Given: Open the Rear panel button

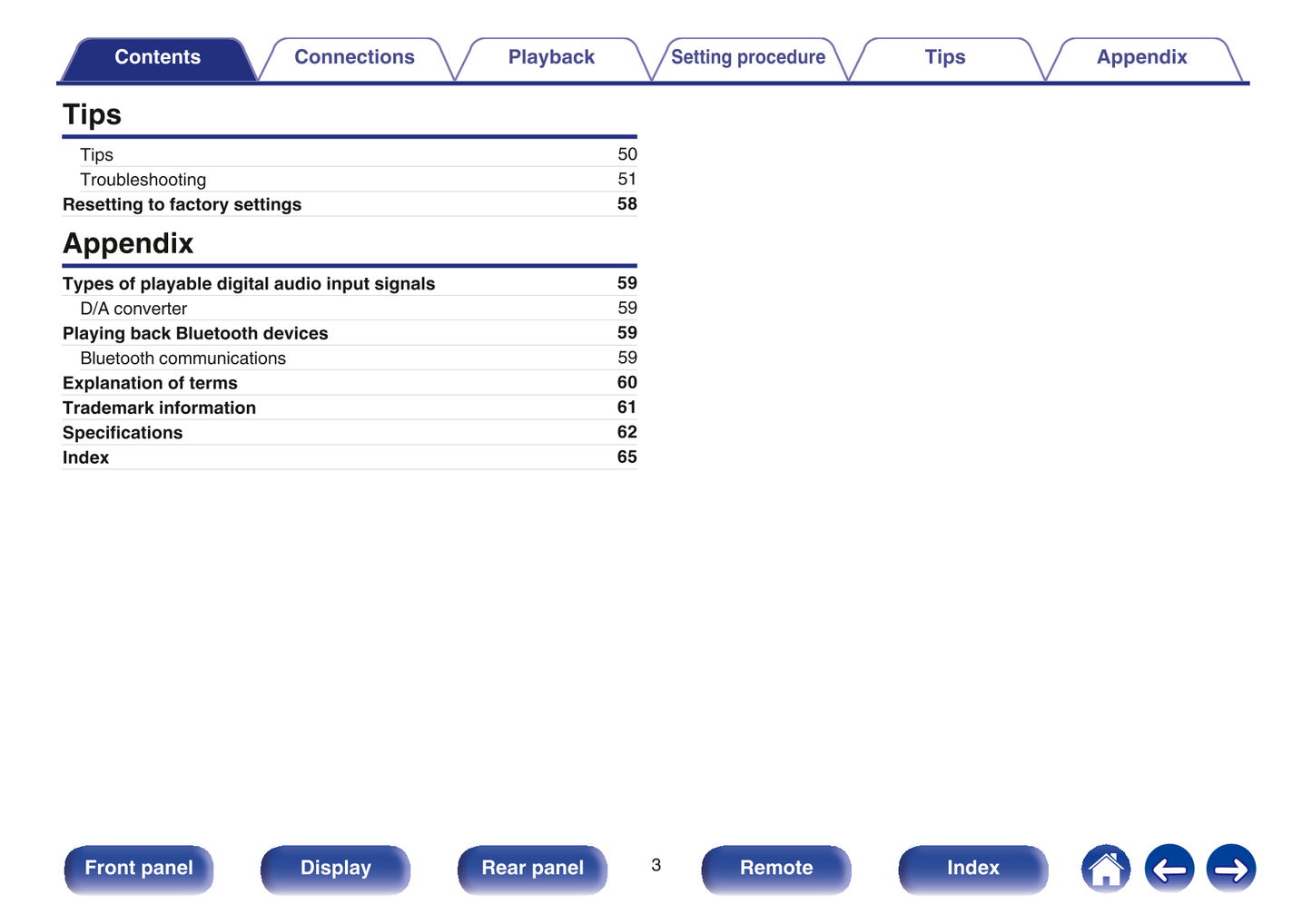Looking at the screenshot, I should pyautogui.click(x=532, y=868).
